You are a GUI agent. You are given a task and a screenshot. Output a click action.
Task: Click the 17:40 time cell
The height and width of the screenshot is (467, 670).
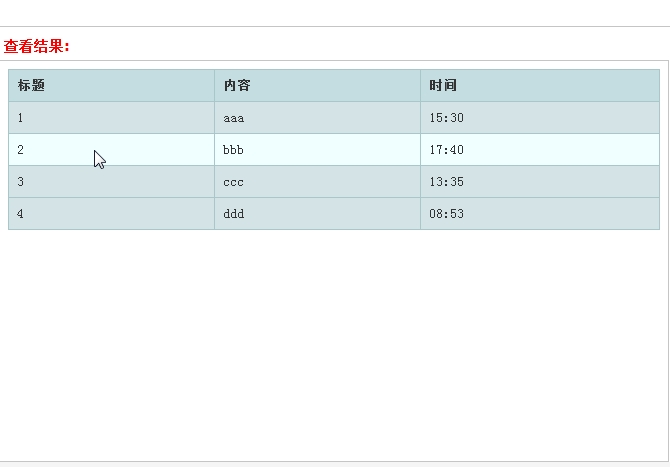point(540,150)
